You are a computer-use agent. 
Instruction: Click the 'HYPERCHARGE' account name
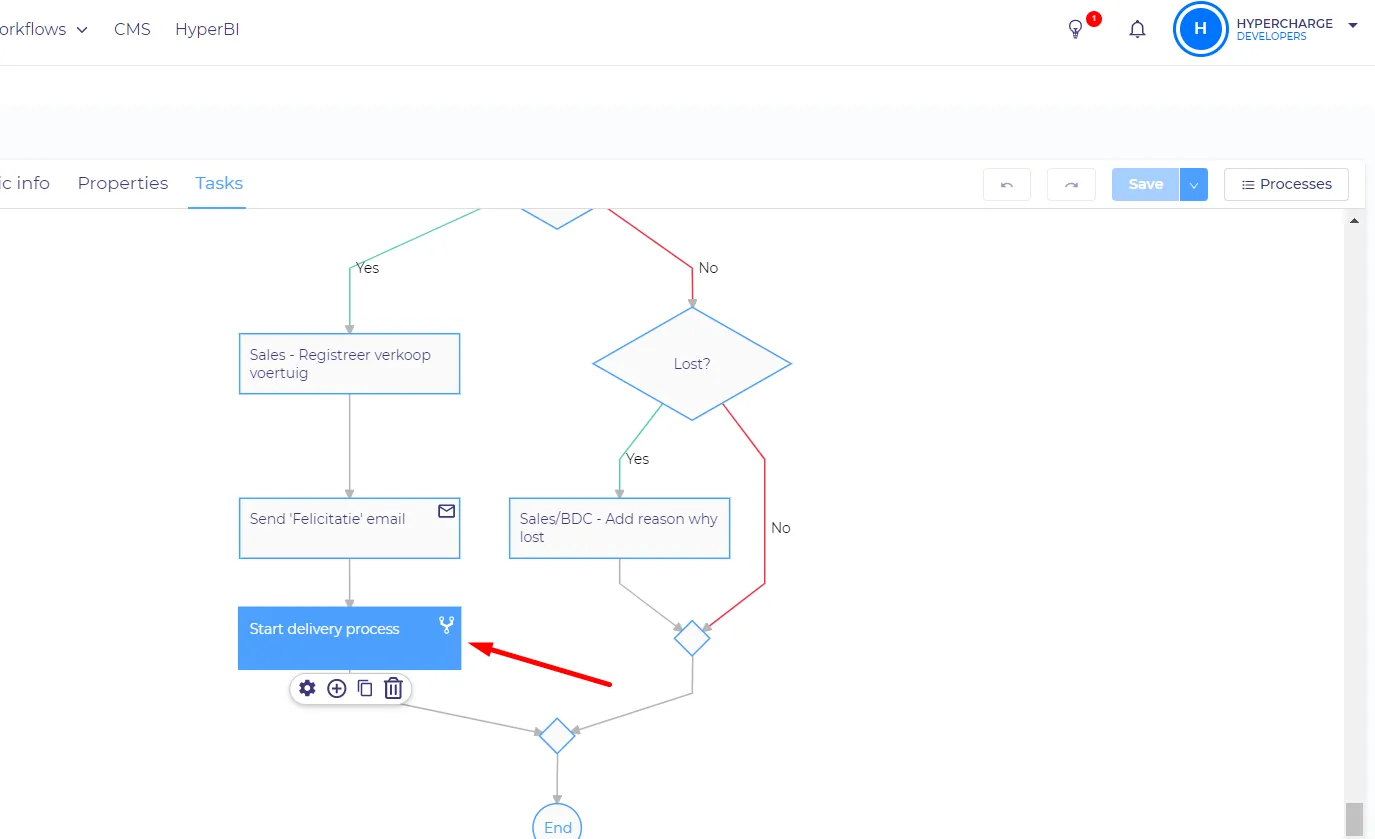pos(1284,24)
